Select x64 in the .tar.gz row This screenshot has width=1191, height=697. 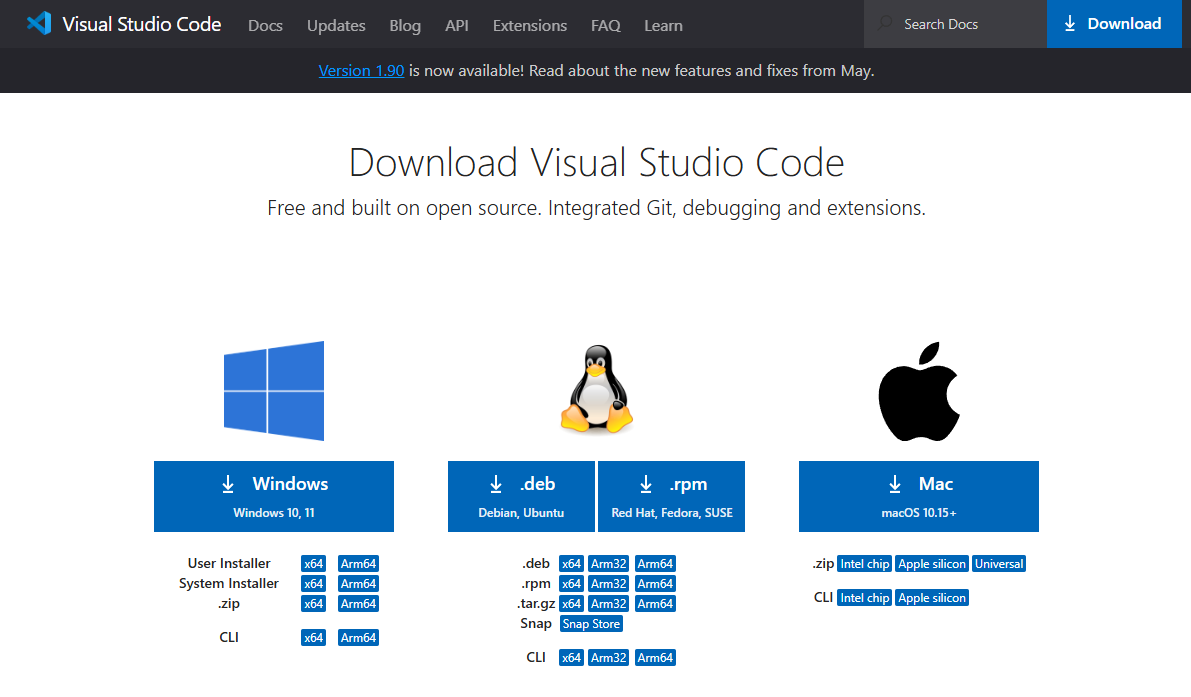pyautogui.click(x=571, y=604)
